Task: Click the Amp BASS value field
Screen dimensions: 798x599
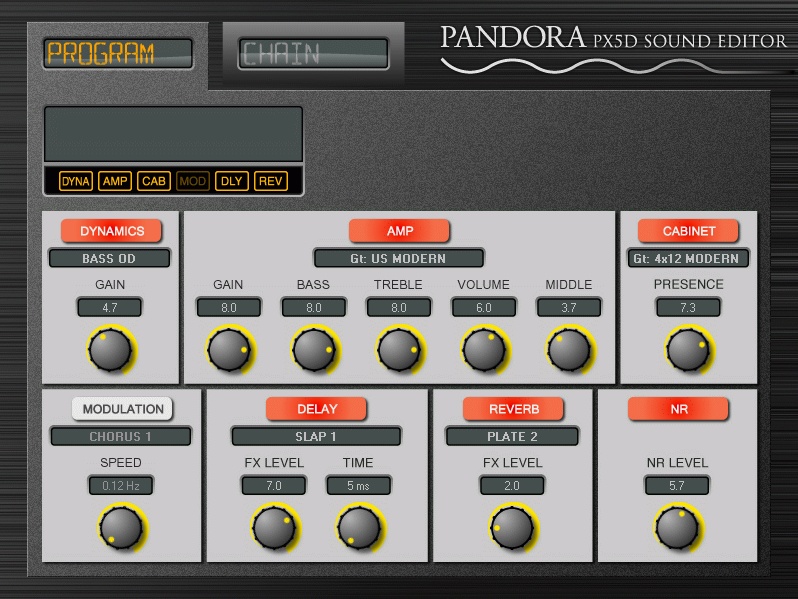Action: click(314, 307)
